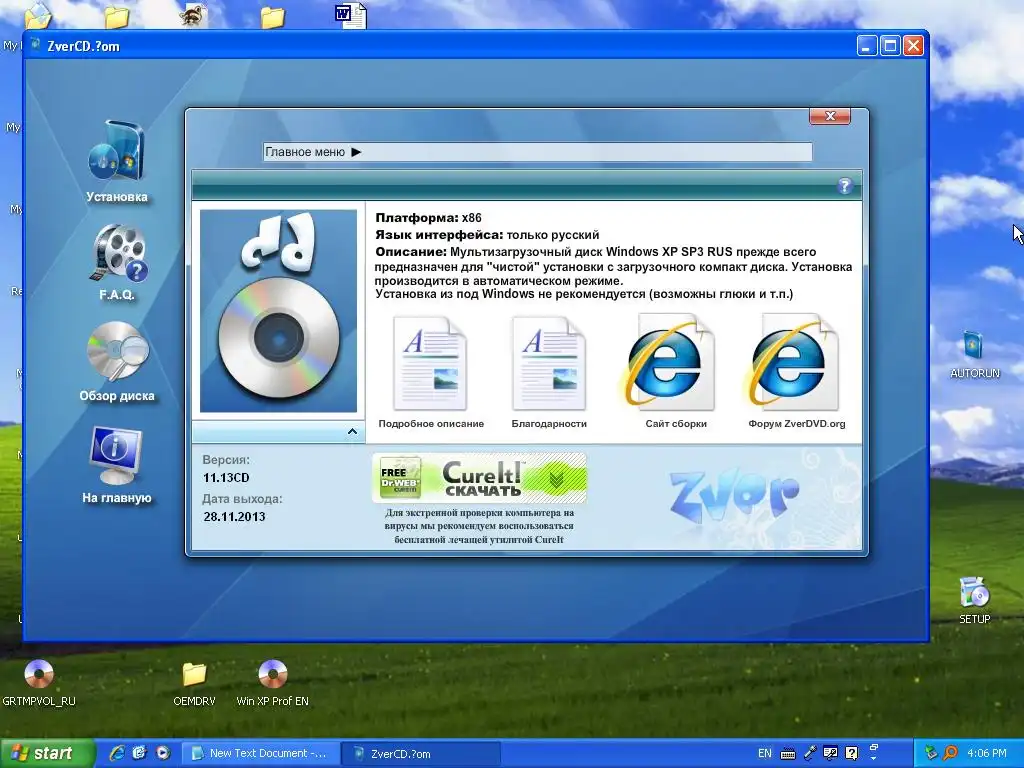Click the blue help question mark icon
This screenshot has width=1024, height=768.
[844, 186]
